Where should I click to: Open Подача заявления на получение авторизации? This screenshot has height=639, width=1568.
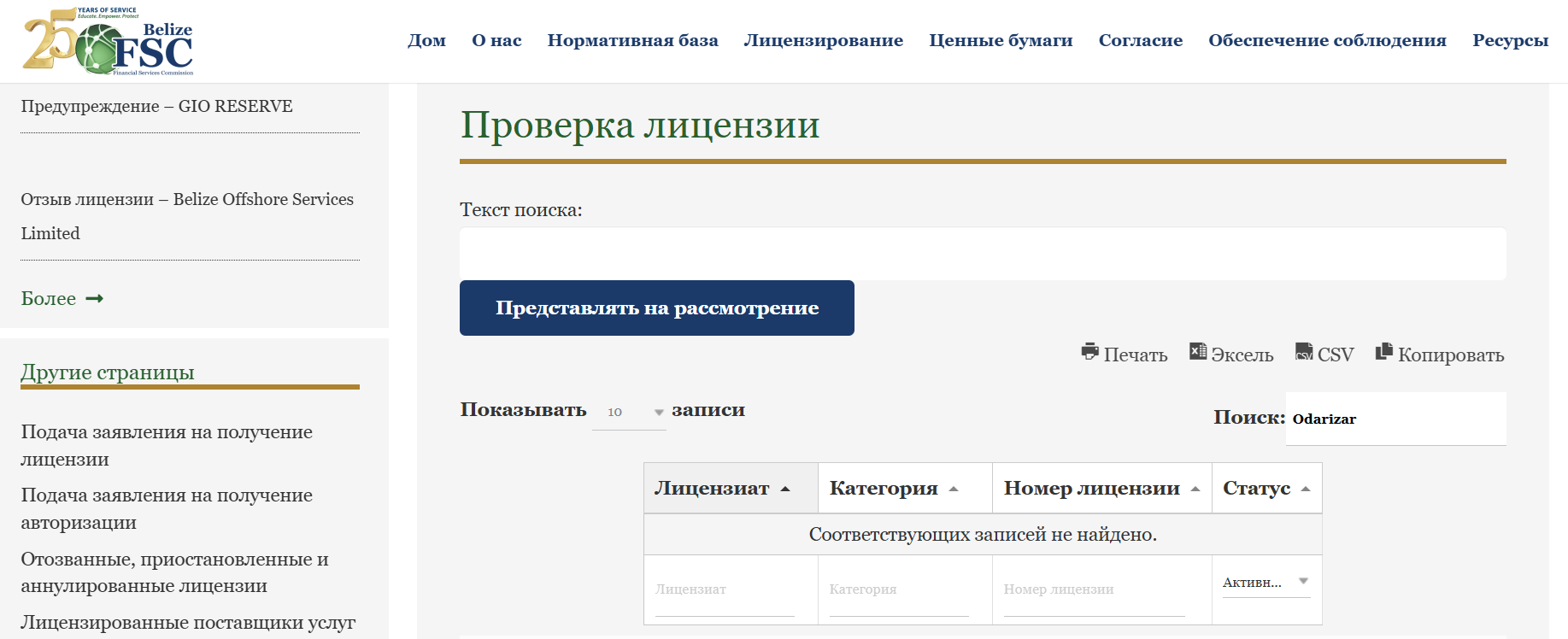[x=167, y=508]
